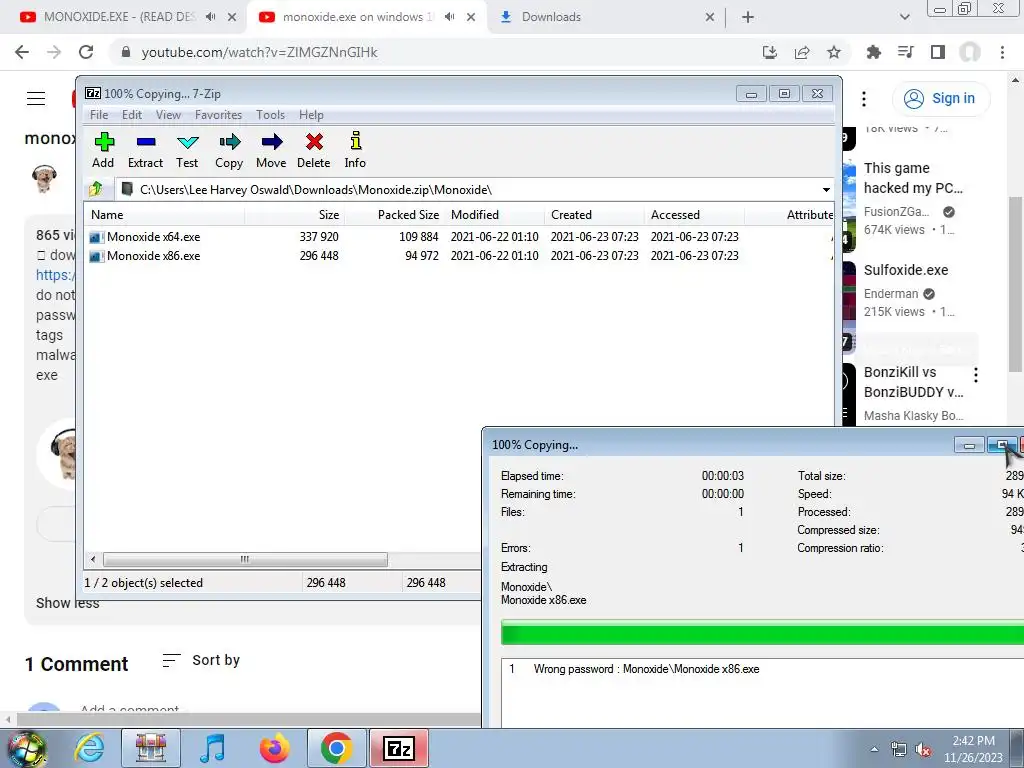Click the green extraction progress bar

[x=761, y=633]
